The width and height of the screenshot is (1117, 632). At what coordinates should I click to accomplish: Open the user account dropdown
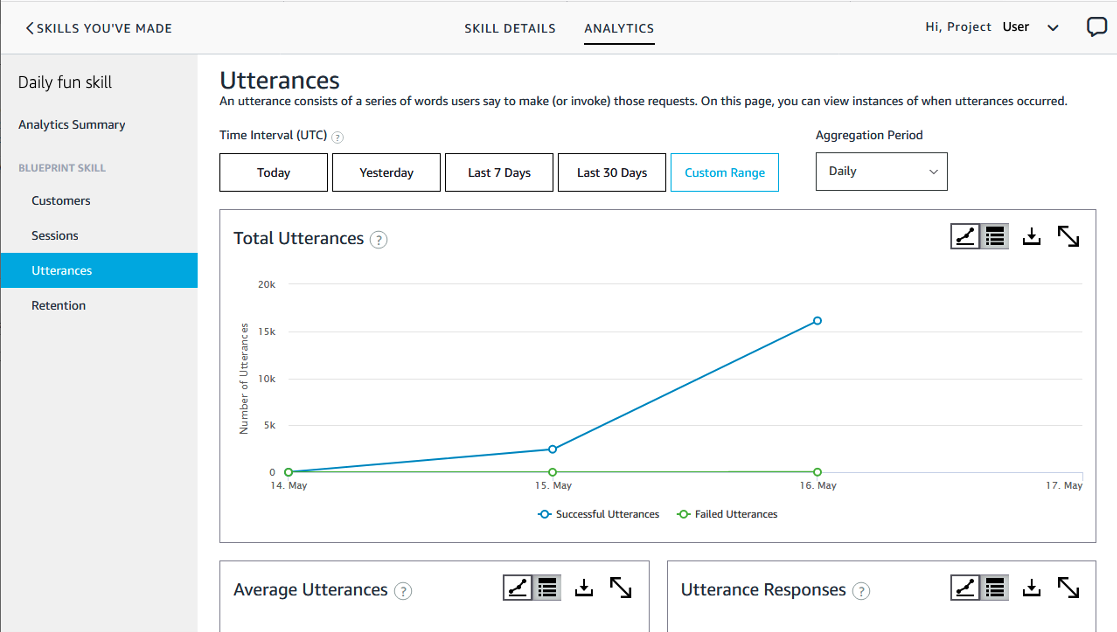[1052, 27]
